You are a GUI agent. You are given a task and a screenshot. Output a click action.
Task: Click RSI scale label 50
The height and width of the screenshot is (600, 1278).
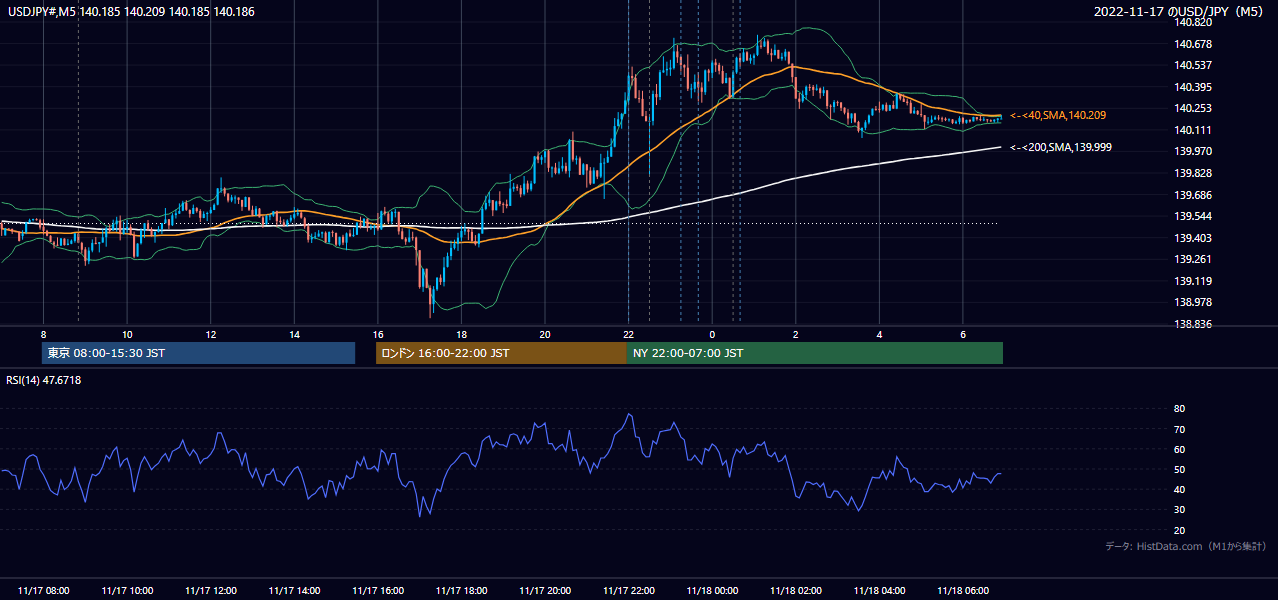coord(1179,470)
